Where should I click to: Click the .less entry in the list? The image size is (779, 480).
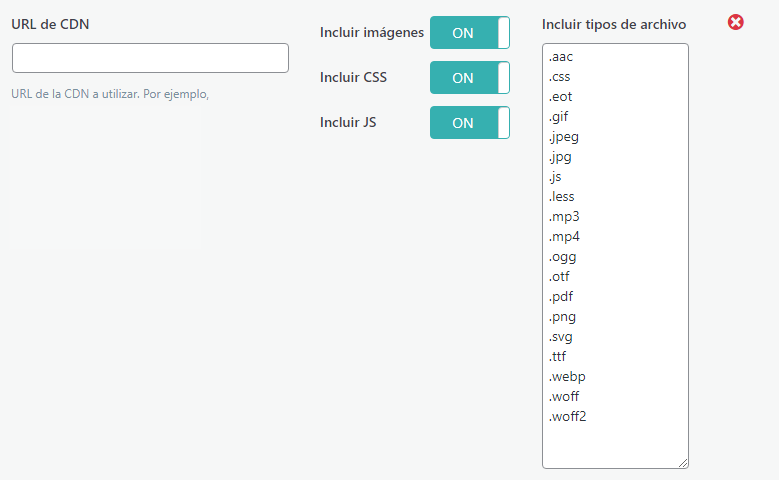[561, 197]
